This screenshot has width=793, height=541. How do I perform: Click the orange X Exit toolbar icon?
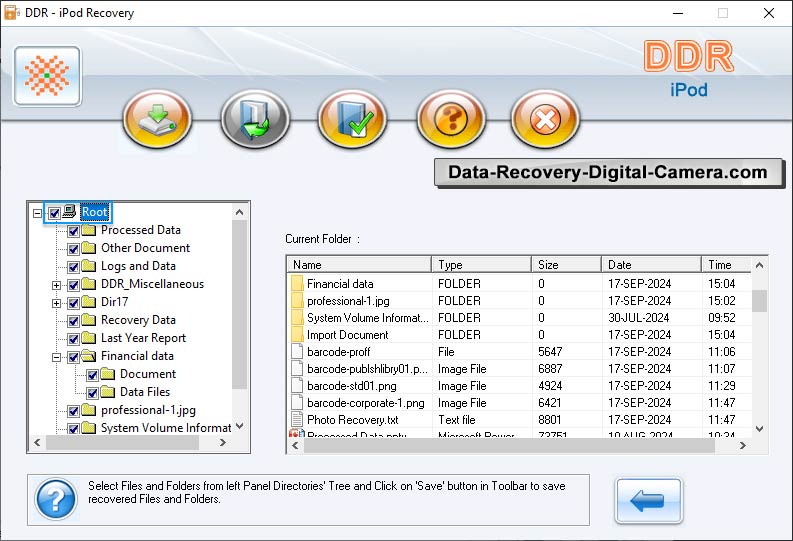click(545, 119)
